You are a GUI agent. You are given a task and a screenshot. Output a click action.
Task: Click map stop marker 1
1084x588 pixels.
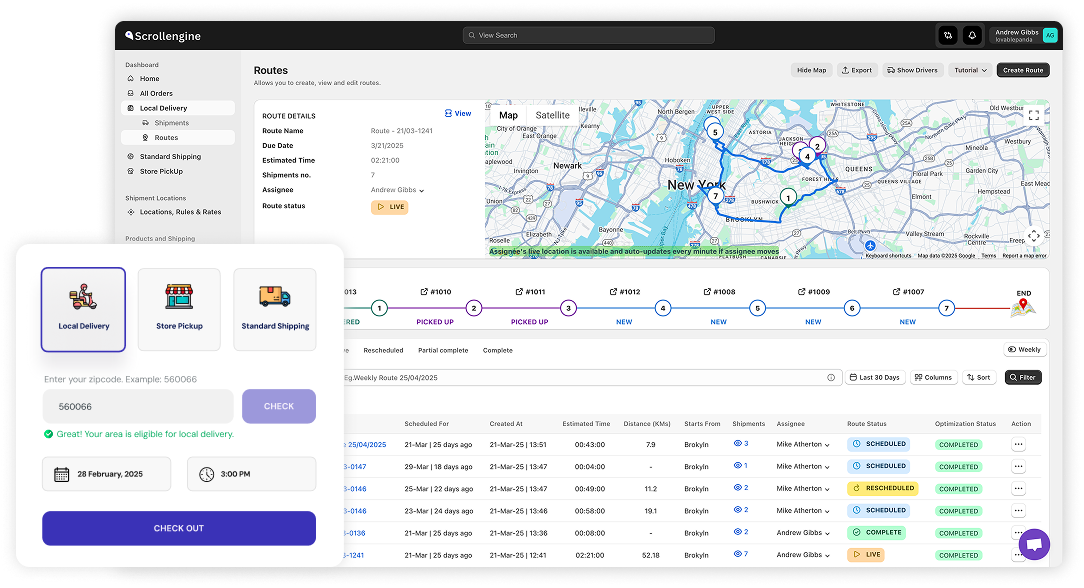[x=788, y=198]
